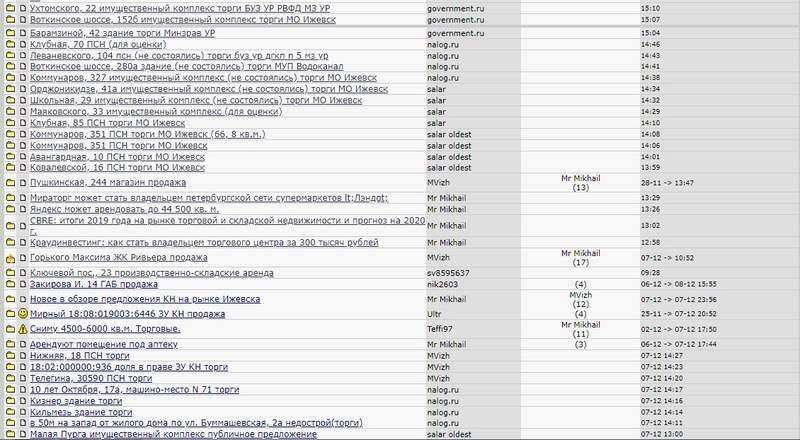Open topic Орджоникидзе, 41а имущественный комплекс
This screenshot has width=800, height=440.
pos(209,89)
